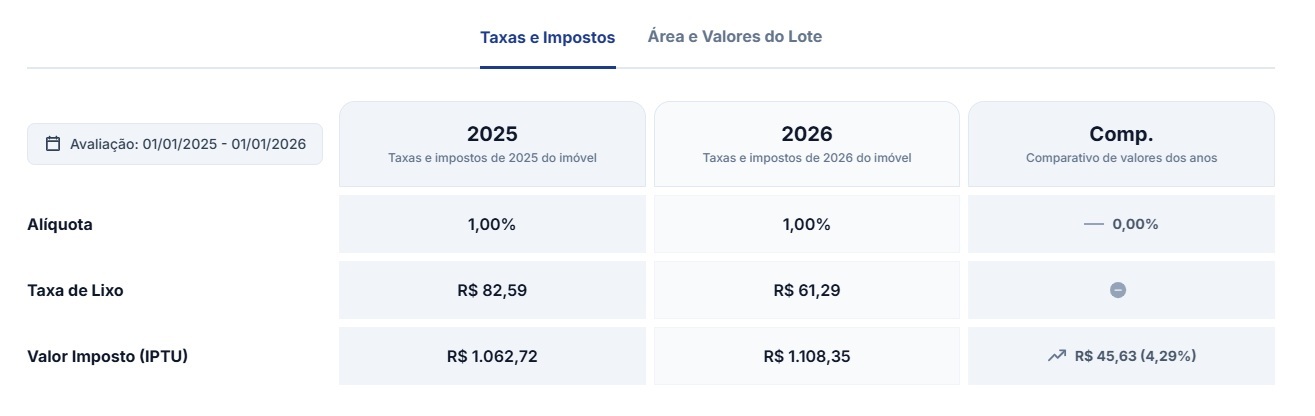Click the R$ 1.062,72 IPTU value
This screenshot has width=1315, height=416.
[492, 356]
